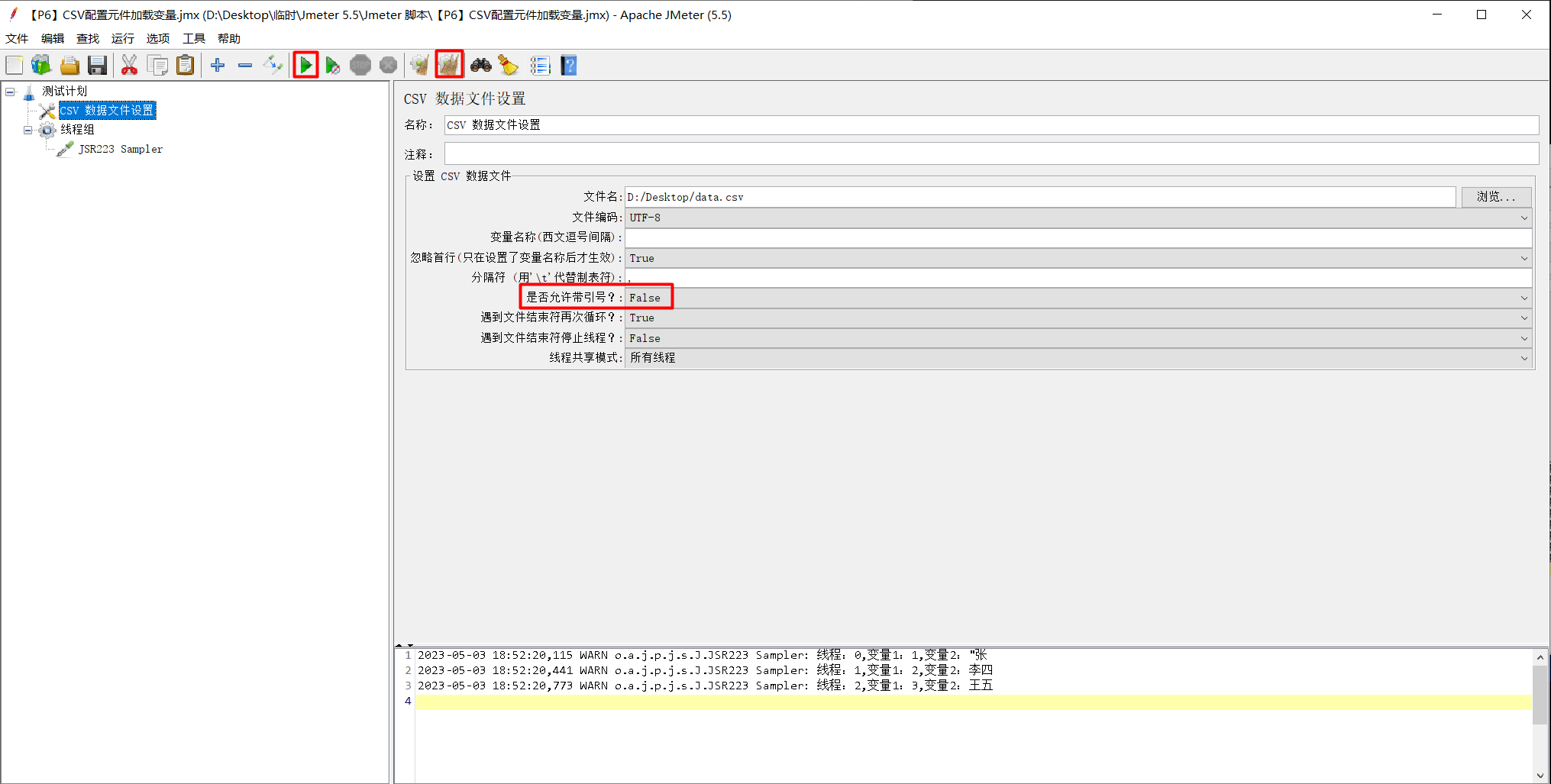Click the empty highlighted log line 4
Image resolution: width=1551 pixels, height=784 pixels.
[x=974, y=702]
